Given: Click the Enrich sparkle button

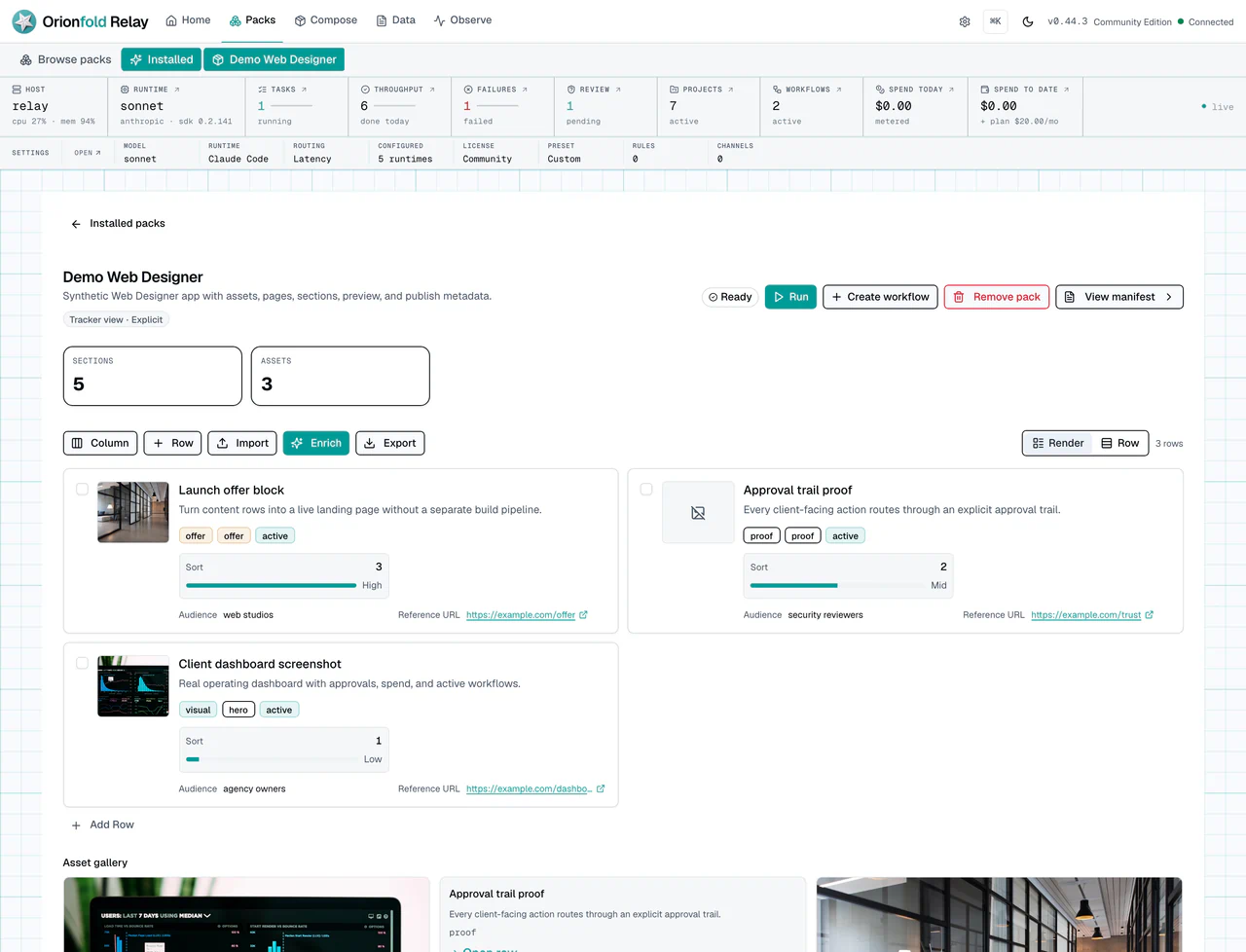Looking at the screenshot, I should coord(316,443).
